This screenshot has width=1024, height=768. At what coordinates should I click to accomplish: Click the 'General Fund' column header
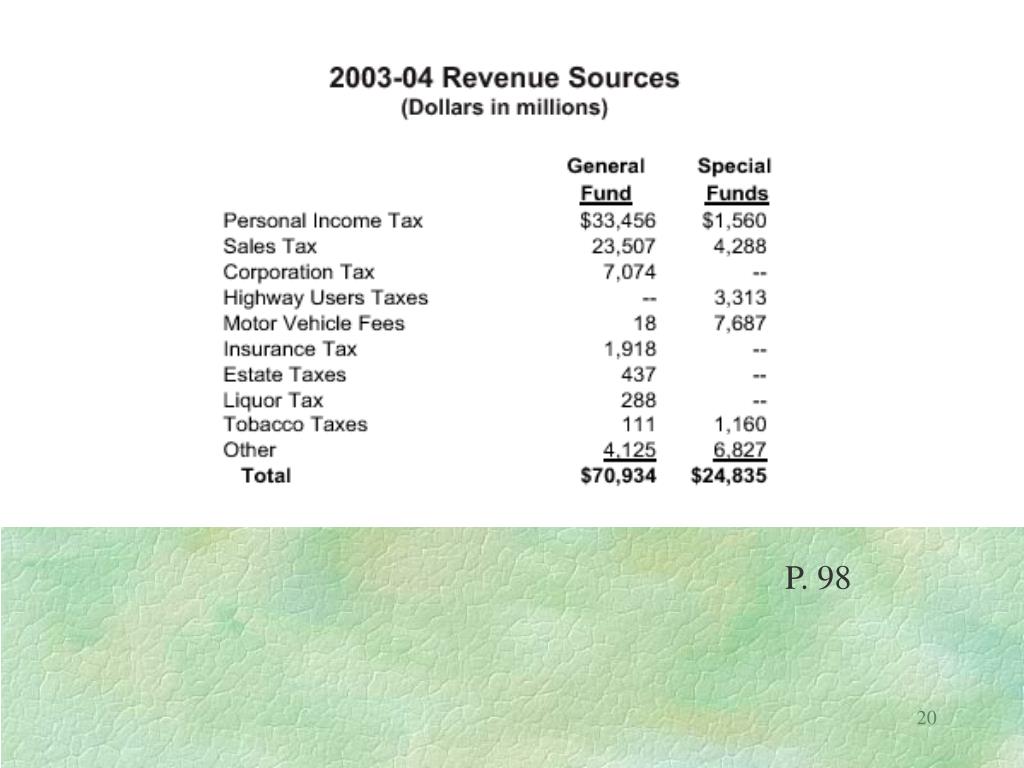(605, 180)
